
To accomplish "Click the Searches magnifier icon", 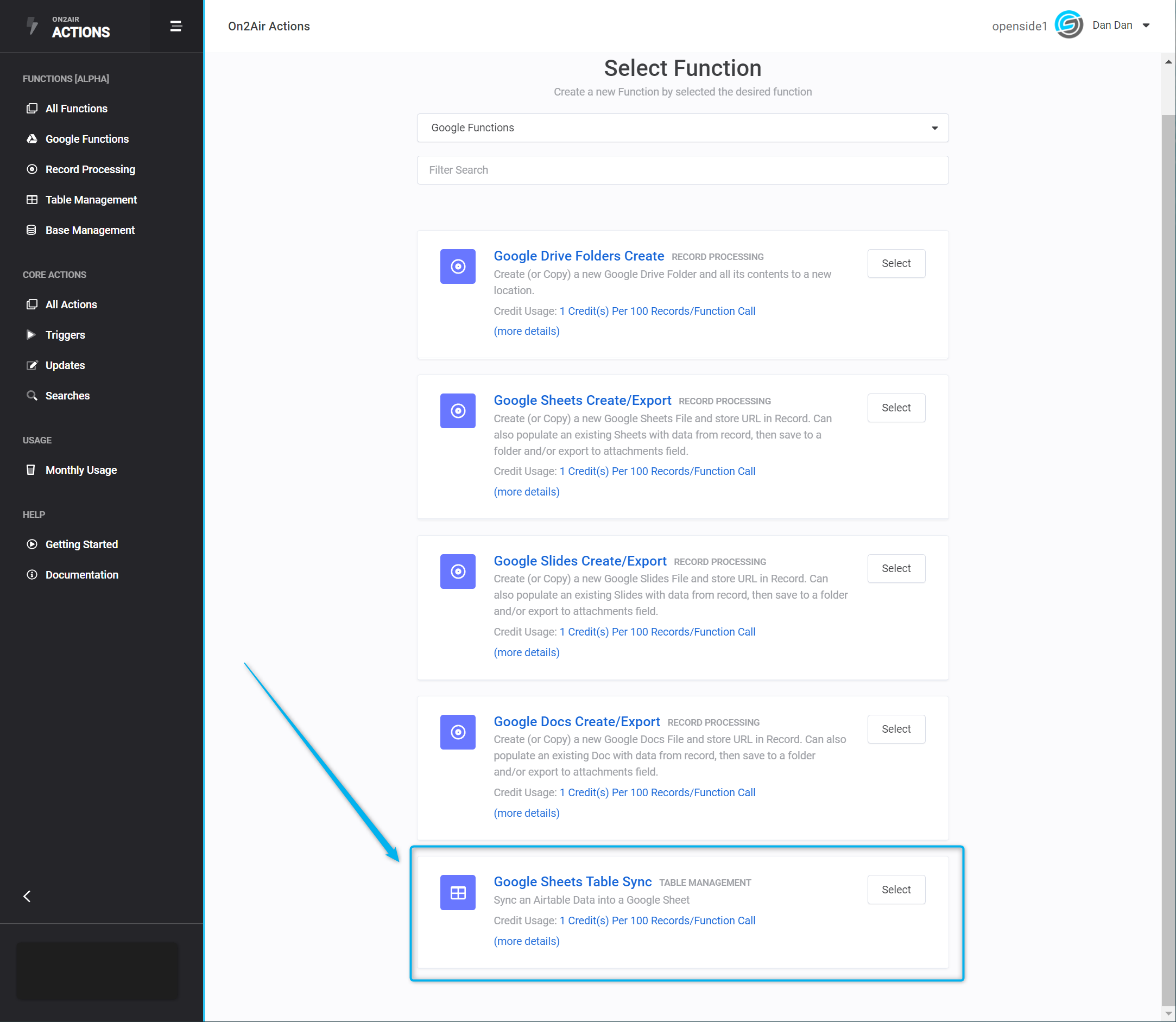I will (x=32, y=395).
